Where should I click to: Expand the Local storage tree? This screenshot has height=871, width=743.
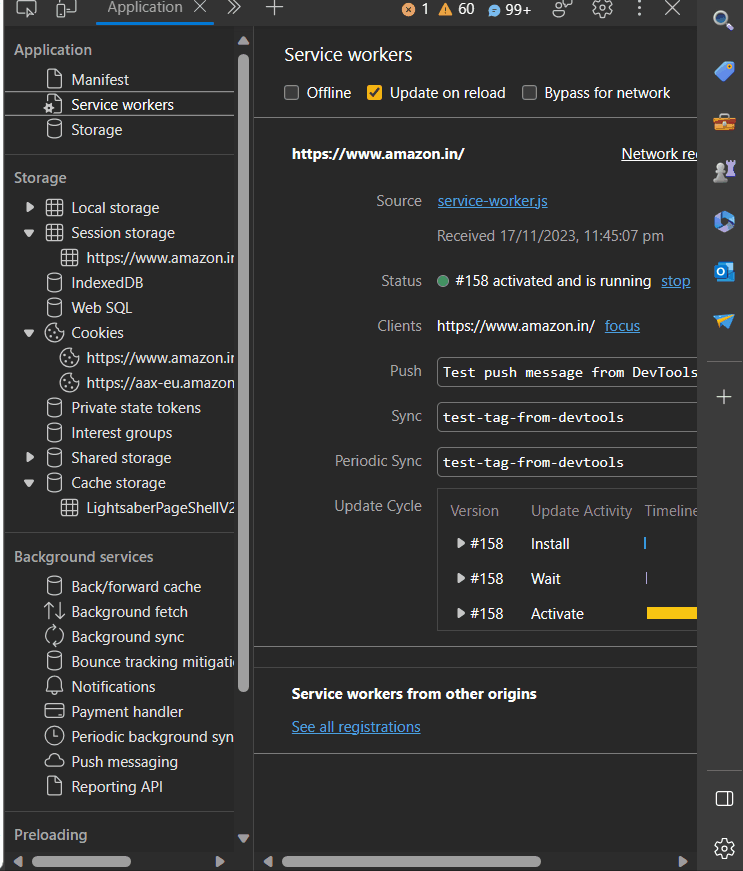30,208
